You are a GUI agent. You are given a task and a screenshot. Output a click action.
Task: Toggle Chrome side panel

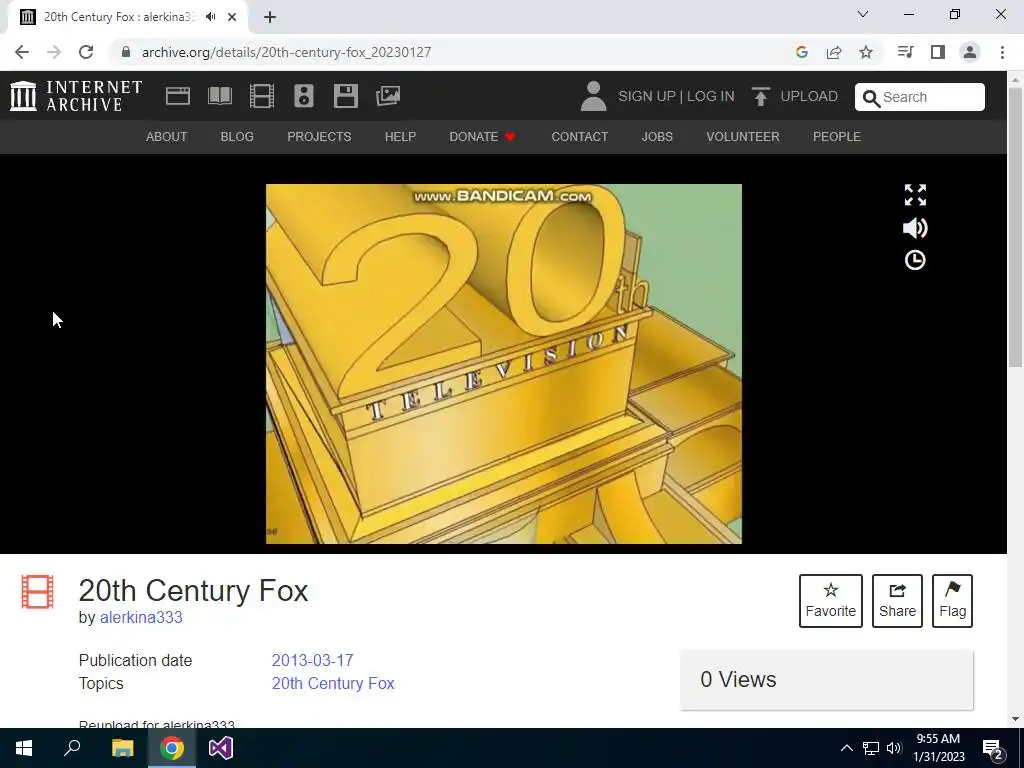click(x=938, y=52)
